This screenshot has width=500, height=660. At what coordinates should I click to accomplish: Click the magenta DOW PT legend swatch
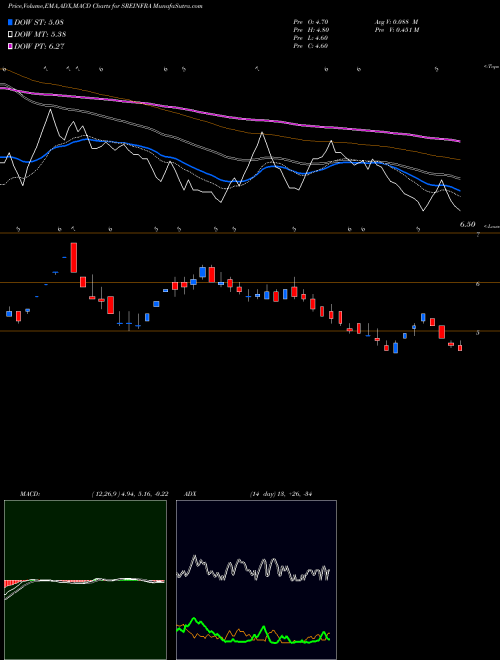(x=11, y=47)
